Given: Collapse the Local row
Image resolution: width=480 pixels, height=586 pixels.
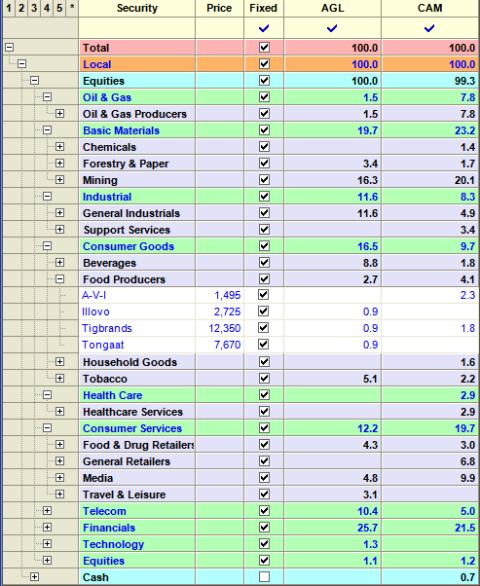Looking at the screenshot, I should click(x=22, y=64).
